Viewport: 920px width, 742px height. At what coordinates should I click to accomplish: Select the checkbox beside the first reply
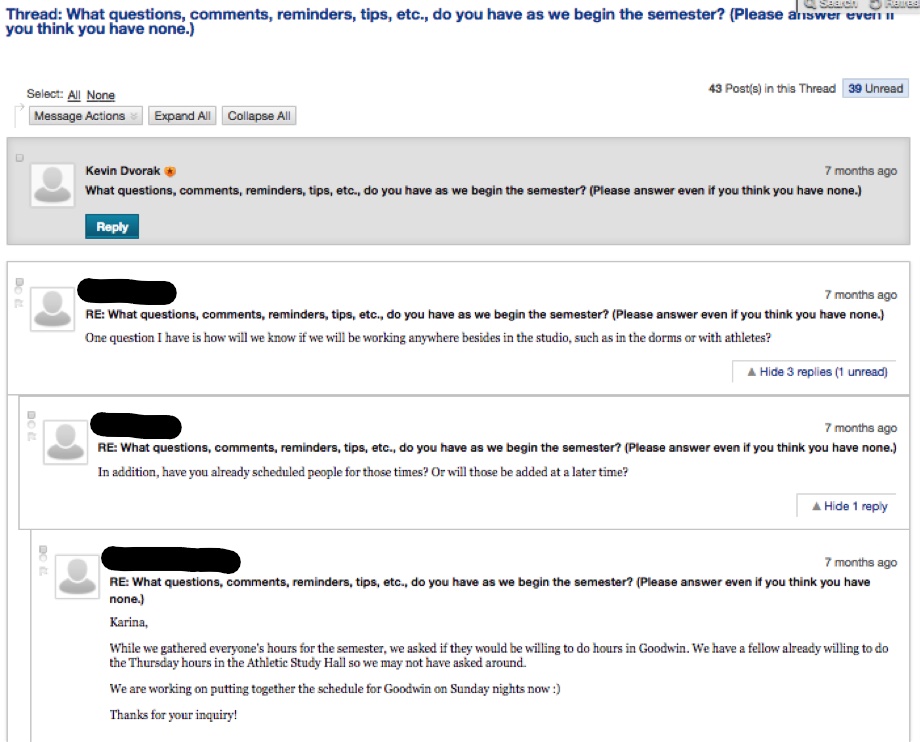click(19, 280)
